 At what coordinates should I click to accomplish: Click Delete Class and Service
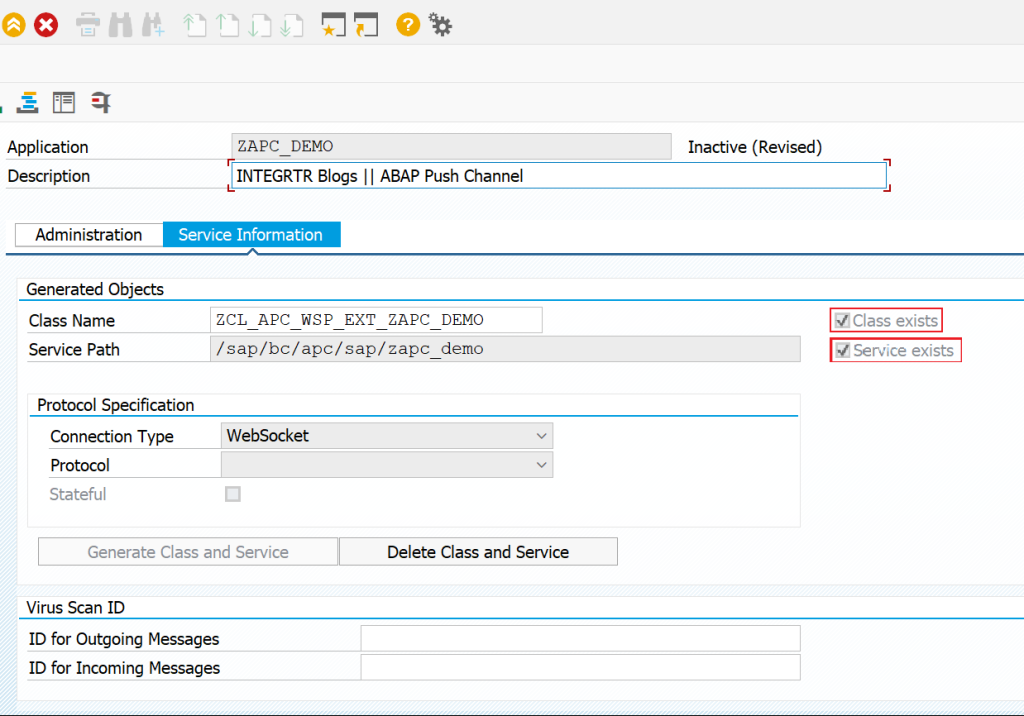point(478,551)
